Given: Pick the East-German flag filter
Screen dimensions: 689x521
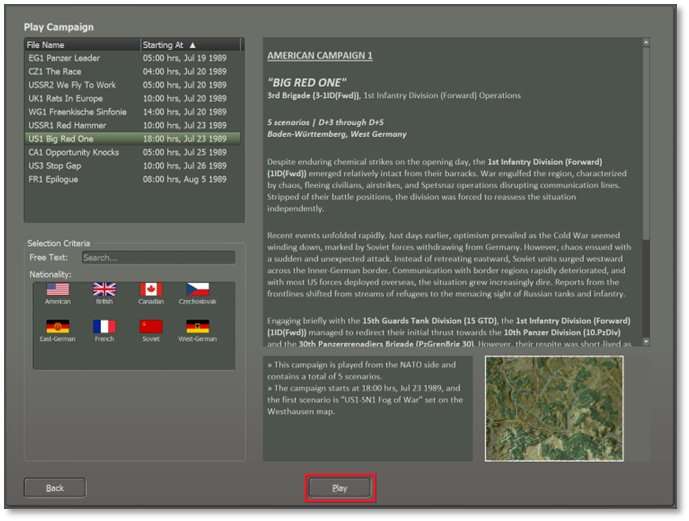Looking at the screenshot, I should pyautogui.click(x=58, y=327).
